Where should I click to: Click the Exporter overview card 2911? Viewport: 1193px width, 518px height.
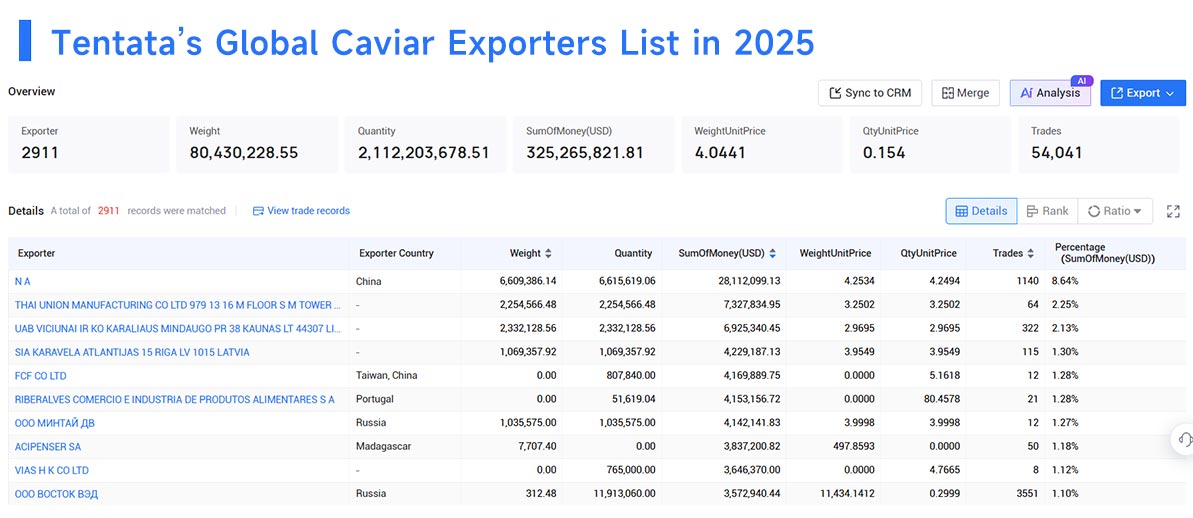(x=88, y=144)
